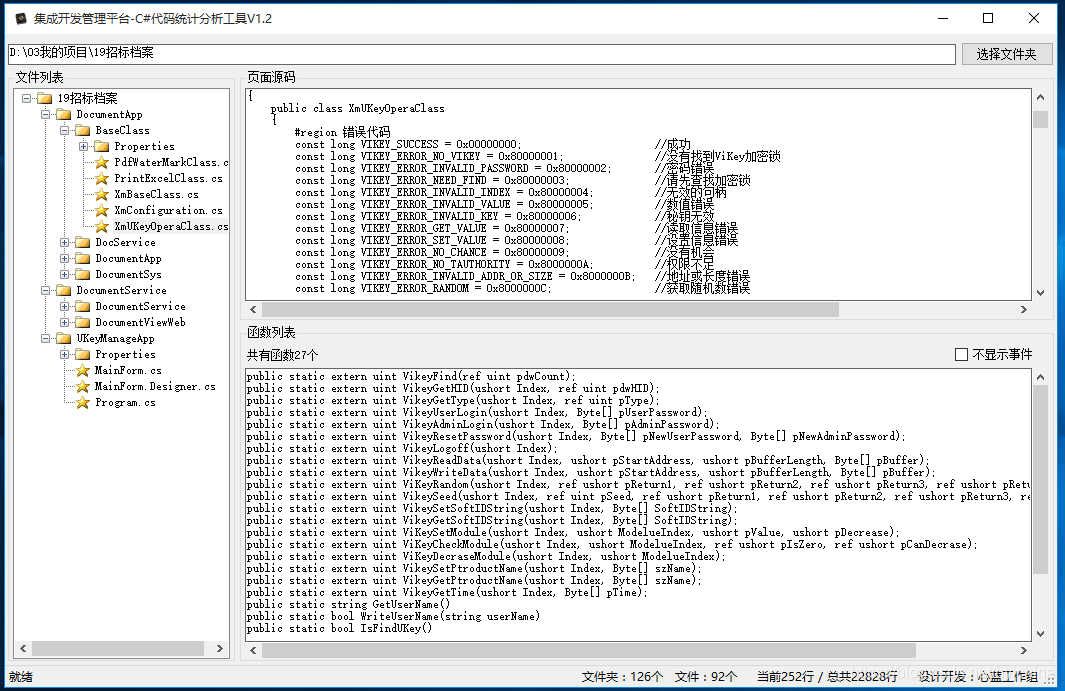
Task: Click right arrow of file tree scrollbar
Action: point(219,648)
